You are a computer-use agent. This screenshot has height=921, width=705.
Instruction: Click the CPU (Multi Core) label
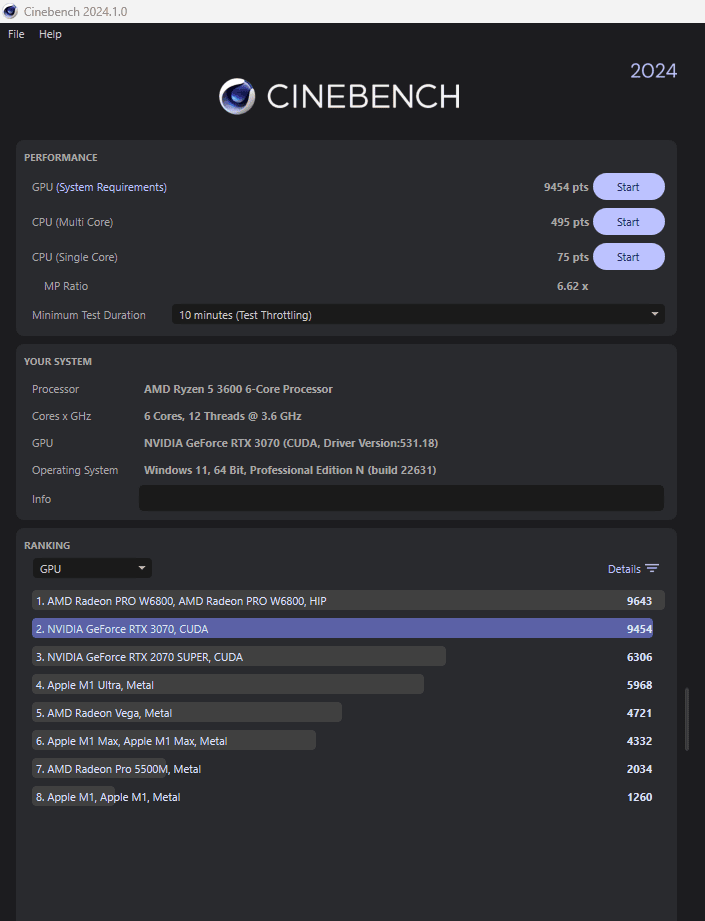(x=72, y=222)
